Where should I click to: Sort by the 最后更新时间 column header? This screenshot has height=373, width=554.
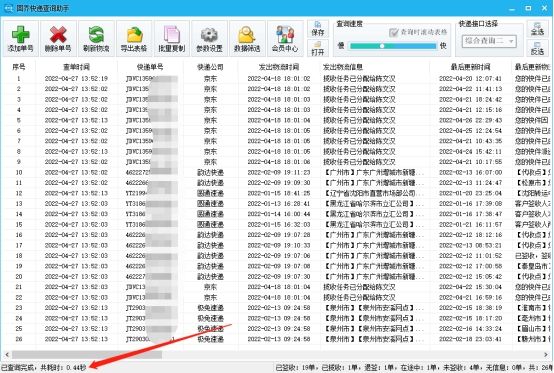click(470, 67)
